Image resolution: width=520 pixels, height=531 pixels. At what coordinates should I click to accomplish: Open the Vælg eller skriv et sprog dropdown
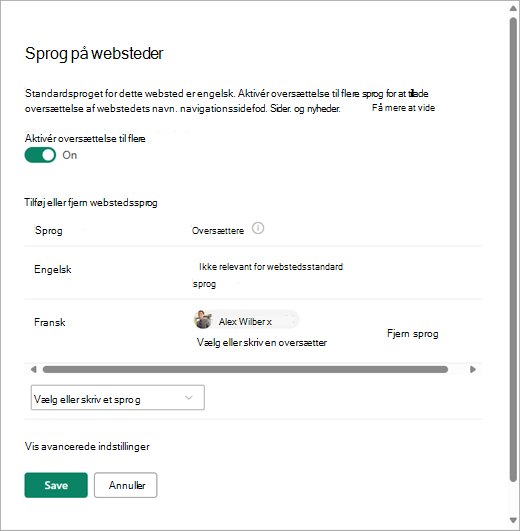tap(117, 398)
